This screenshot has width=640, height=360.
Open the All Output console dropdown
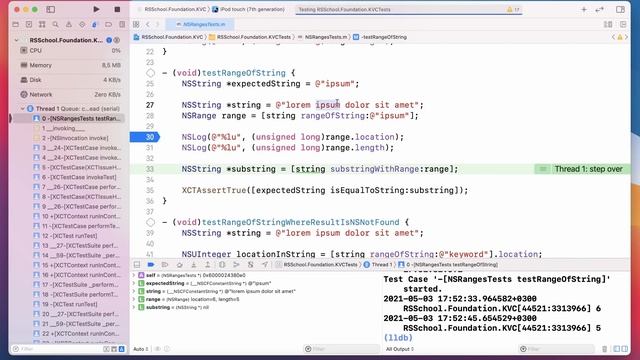[400, 349]
